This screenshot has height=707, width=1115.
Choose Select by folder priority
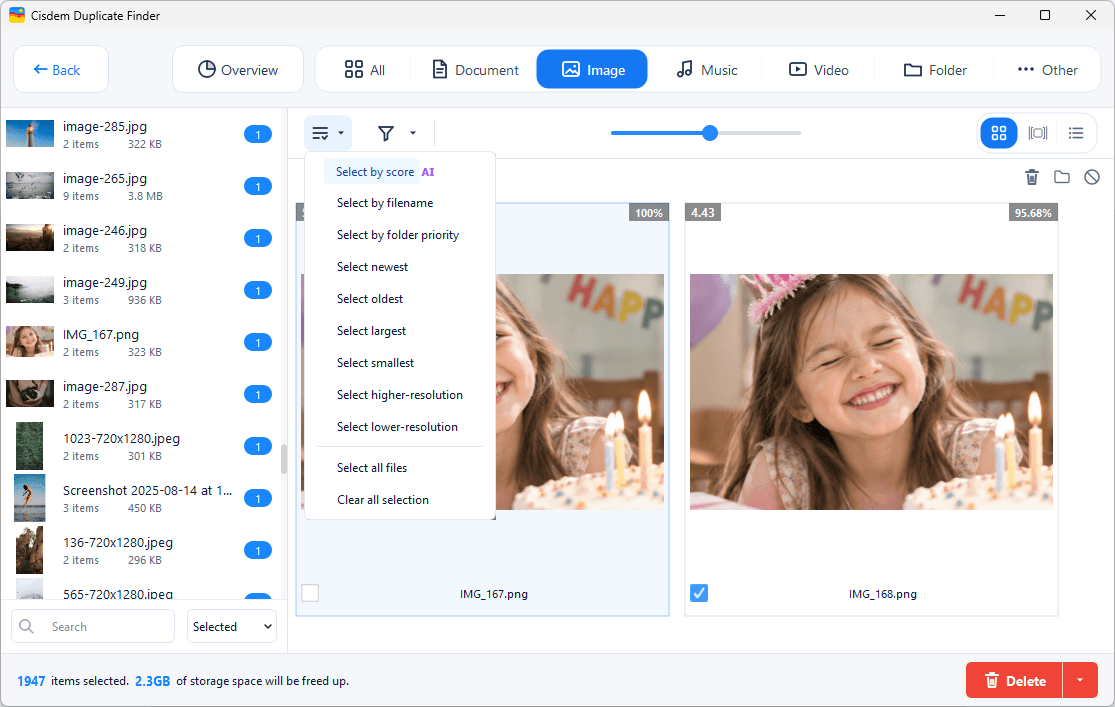(398, 235)
